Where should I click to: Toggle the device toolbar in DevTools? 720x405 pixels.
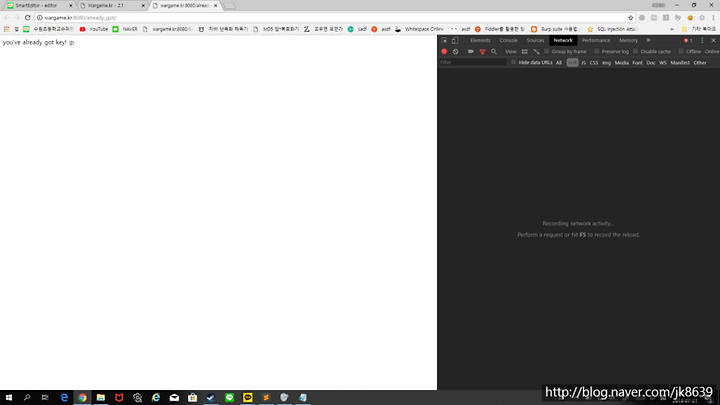point(455,40)
